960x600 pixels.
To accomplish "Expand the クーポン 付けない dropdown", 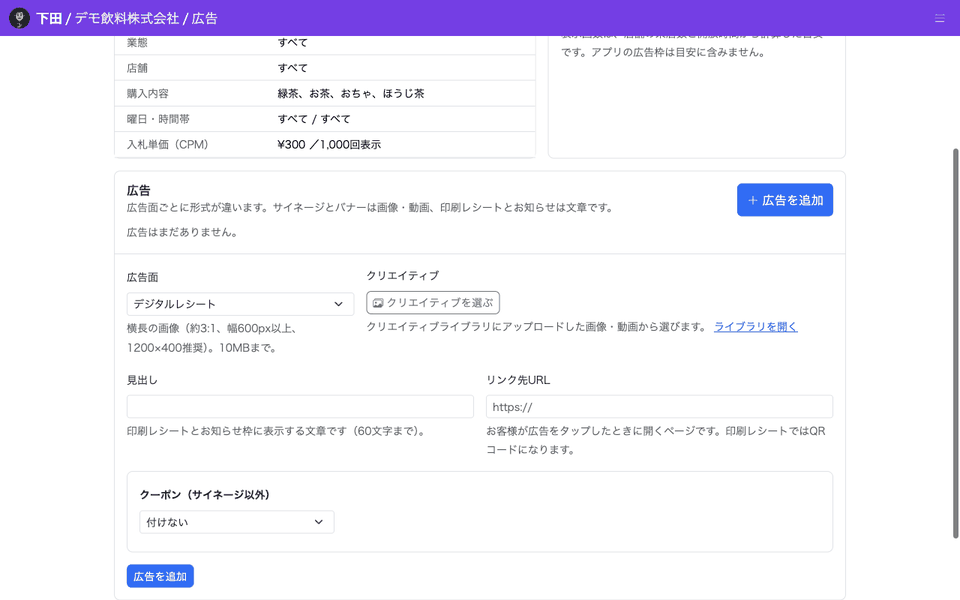I will click(237, 522).
